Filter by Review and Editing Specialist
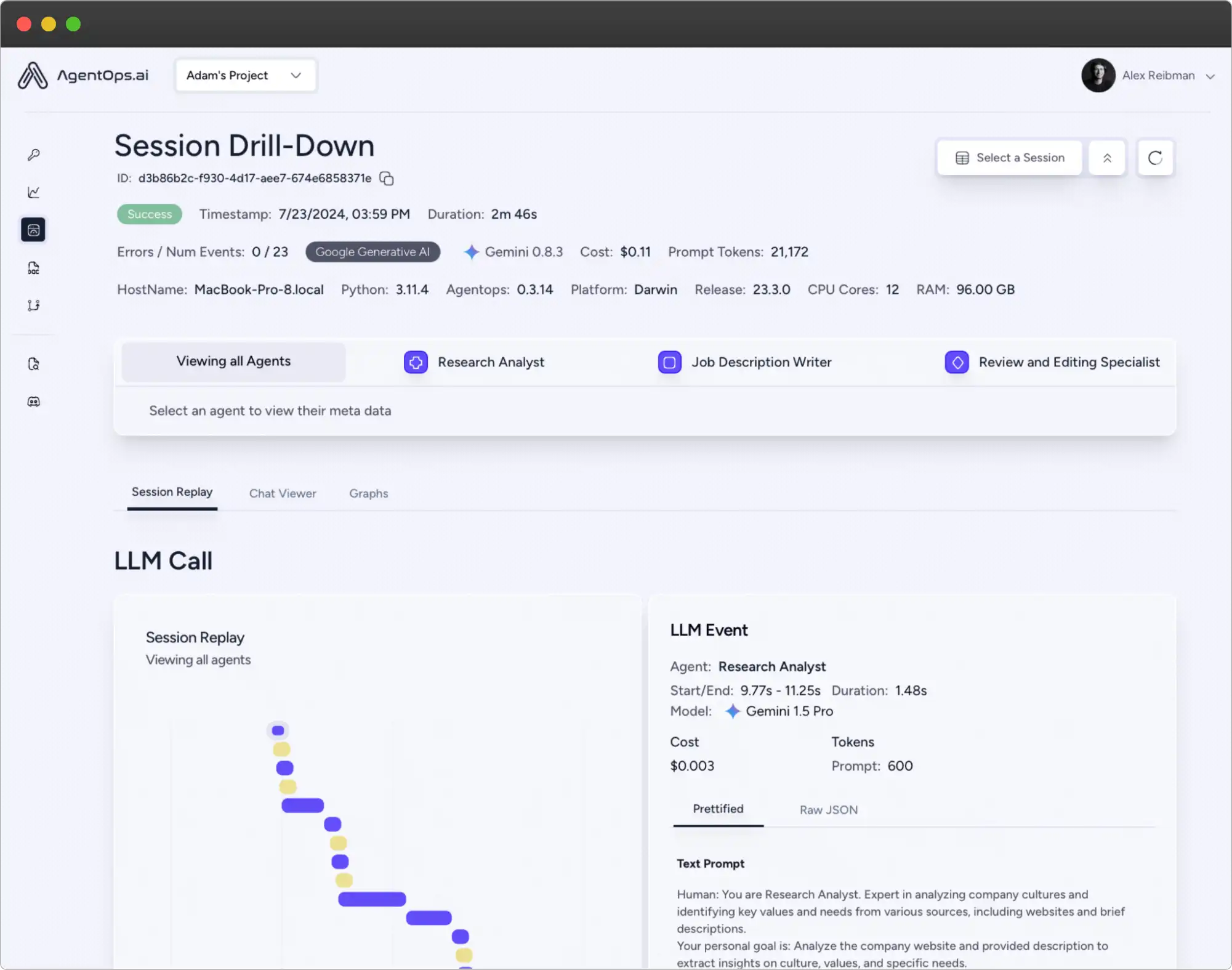 [1052, 362]
